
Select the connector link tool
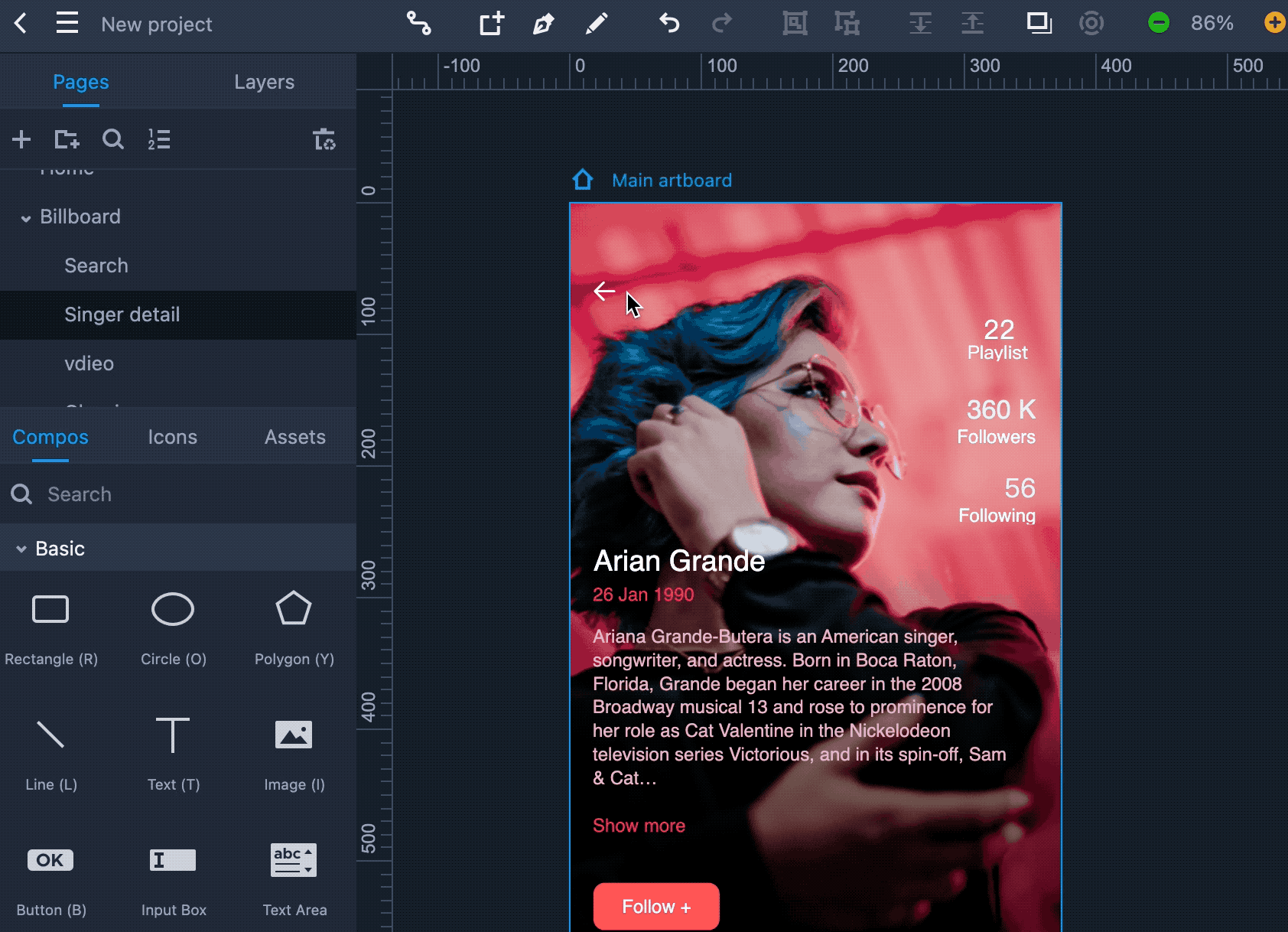418,23
